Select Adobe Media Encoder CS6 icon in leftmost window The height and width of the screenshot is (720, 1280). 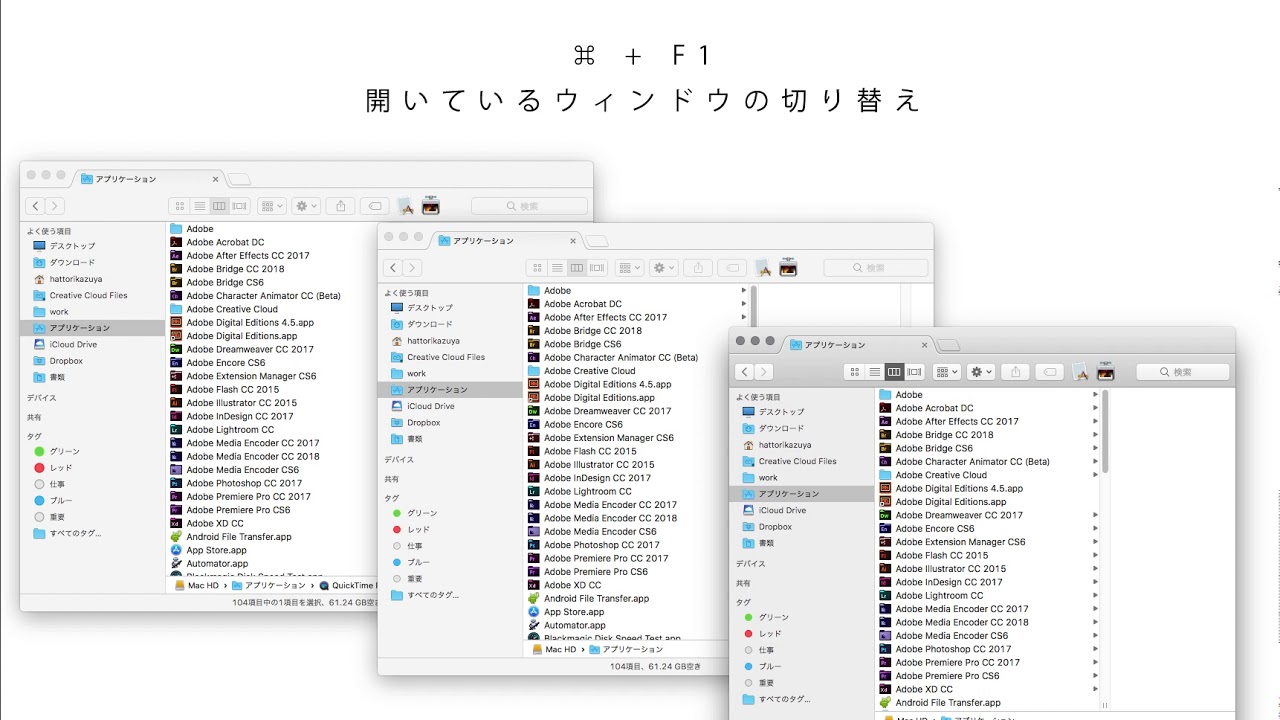(176, 469)
